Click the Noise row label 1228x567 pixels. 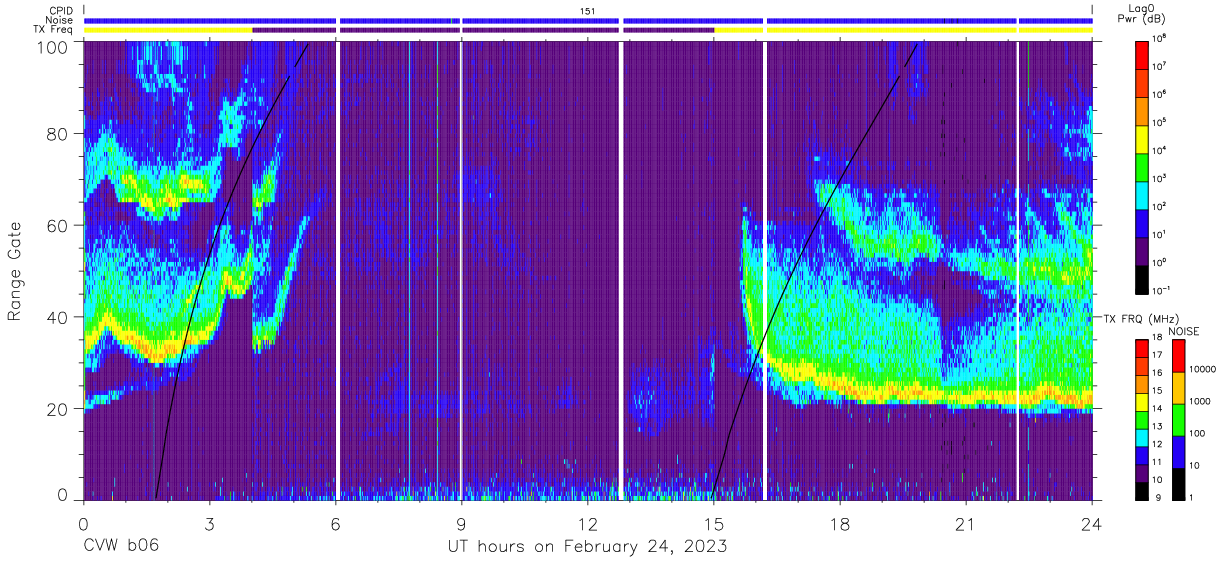pos(59,20)
